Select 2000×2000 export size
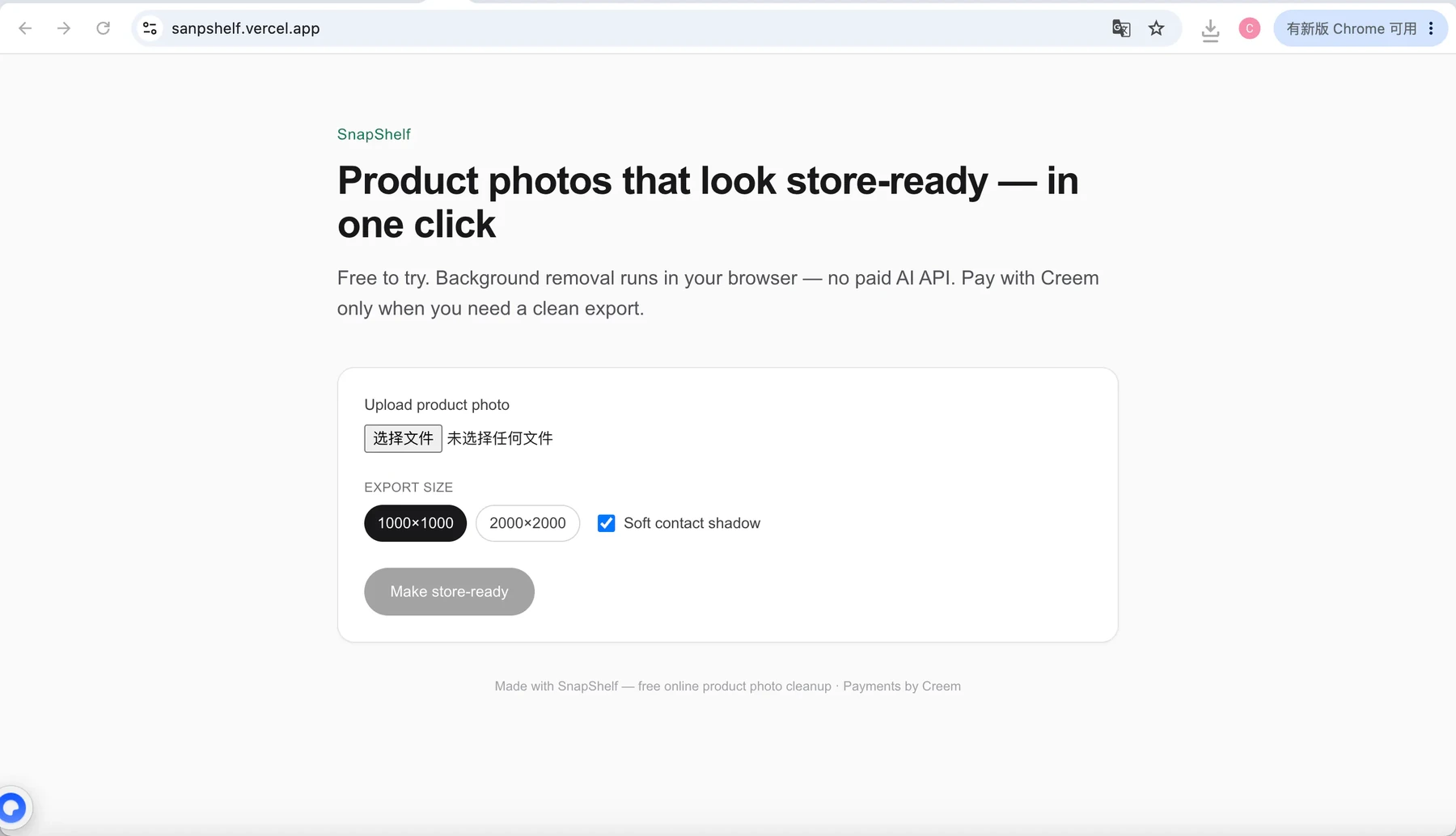This screenshot has height=836, width=1456. click(527, 523)
